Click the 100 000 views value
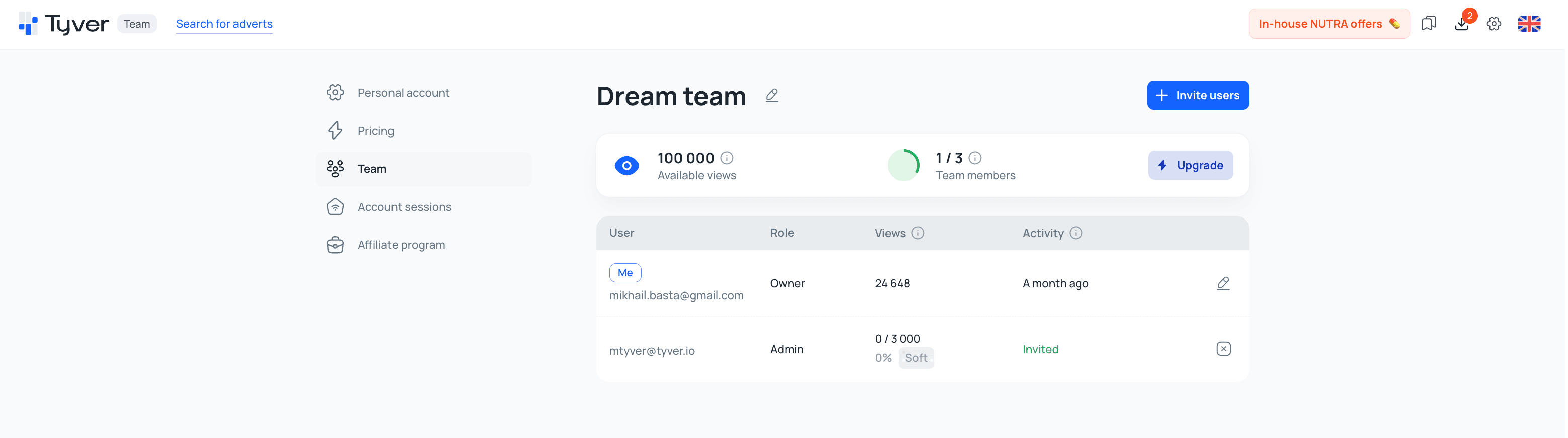 click(685, 158)
